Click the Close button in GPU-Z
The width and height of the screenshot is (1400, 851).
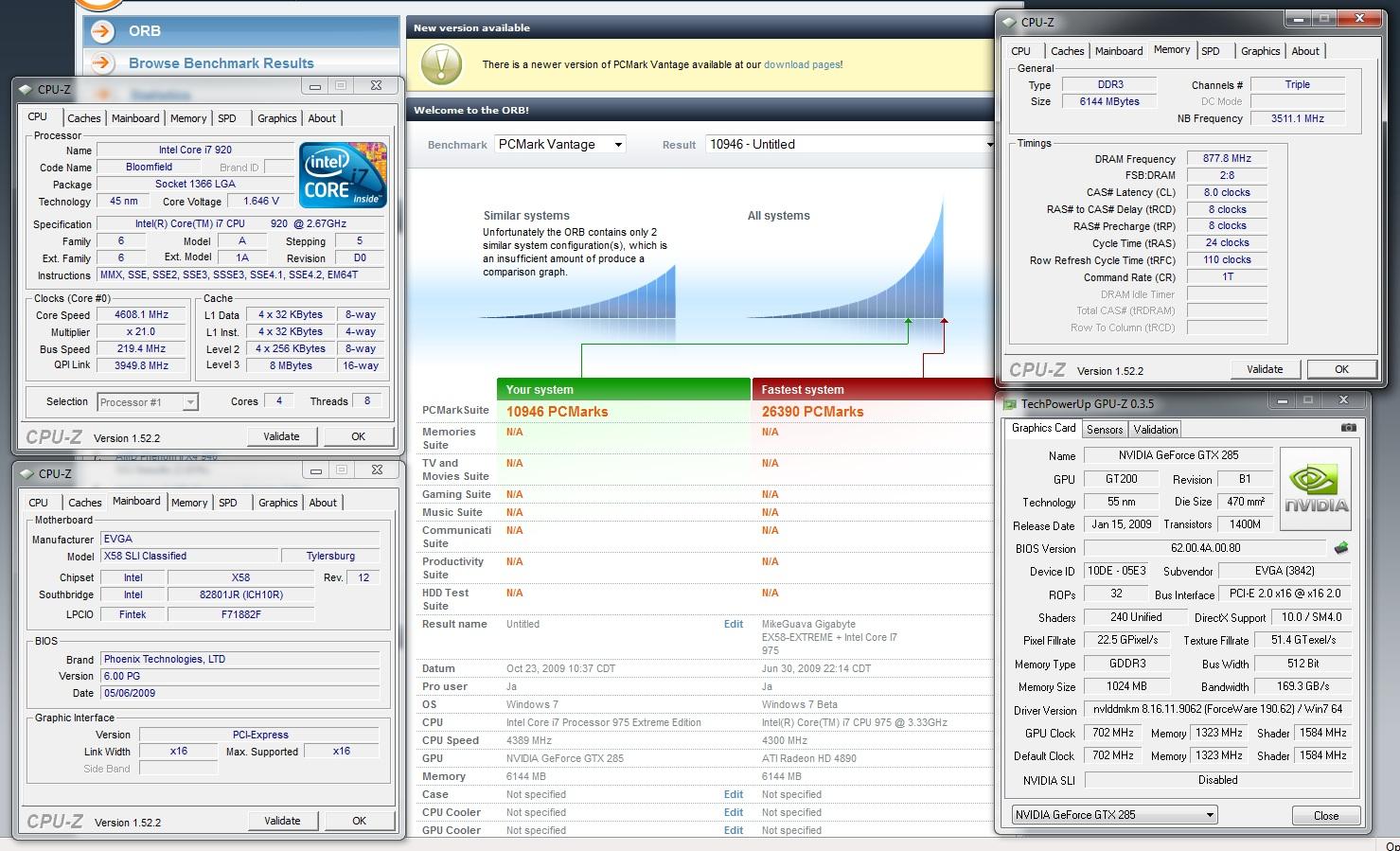click(1326, 815)
